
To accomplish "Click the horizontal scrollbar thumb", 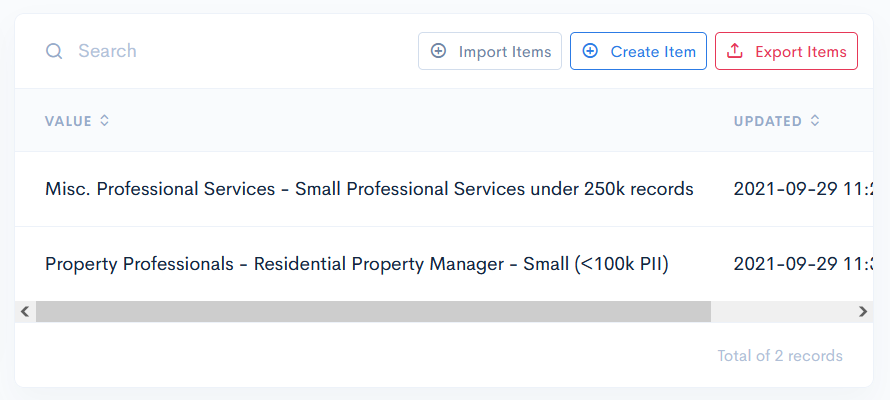I will tap(373, 312).
